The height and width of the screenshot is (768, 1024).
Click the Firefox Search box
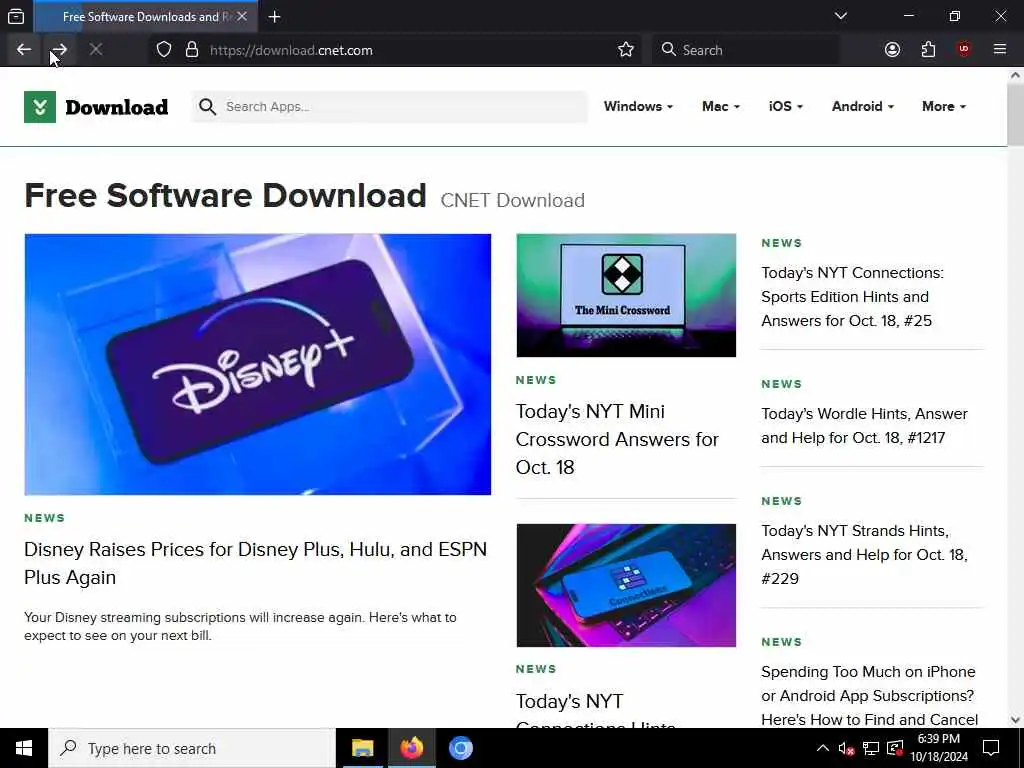pos(745,50)
